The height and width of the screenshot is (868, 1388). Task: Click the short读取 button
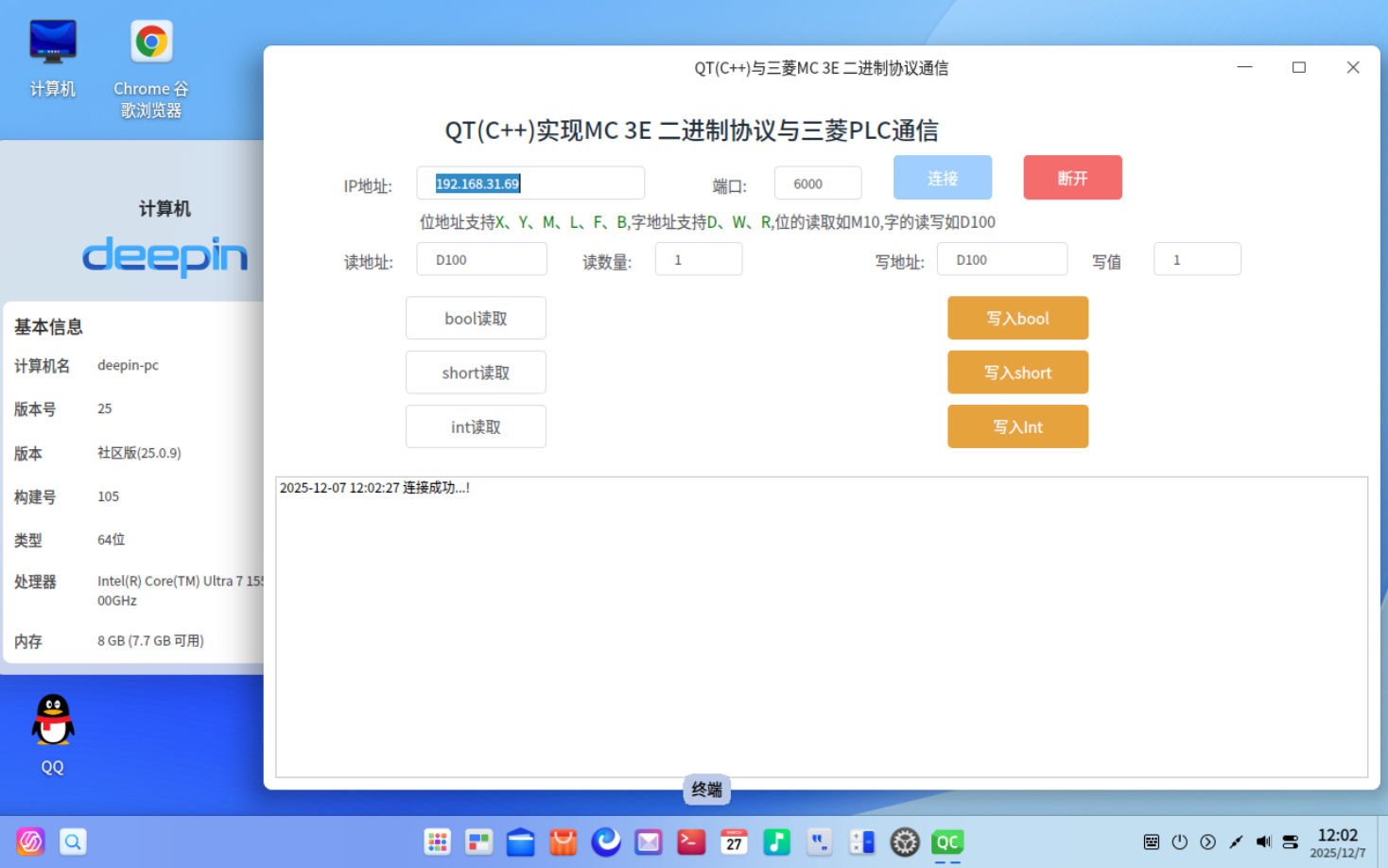[x=476, y=373]
